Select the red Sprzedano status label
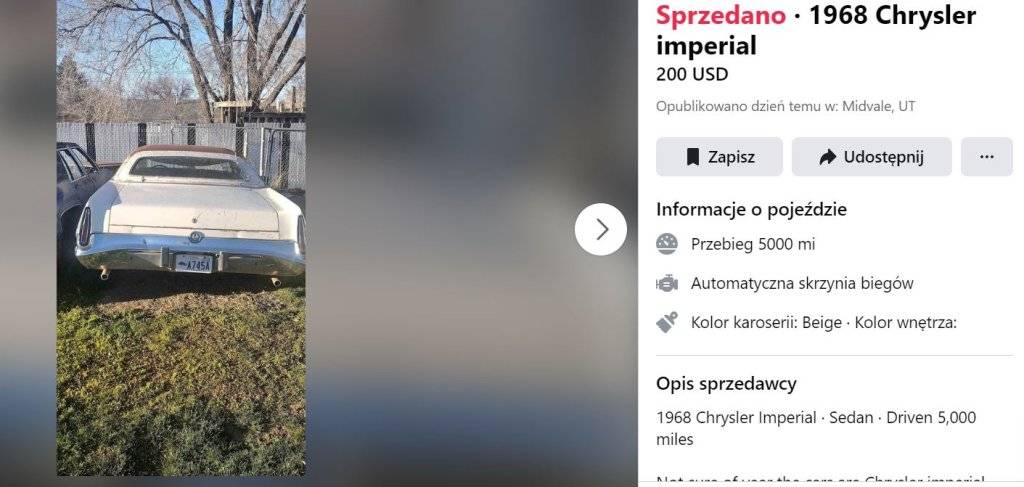Screen dimensions: 1024x487 [721, 15]
